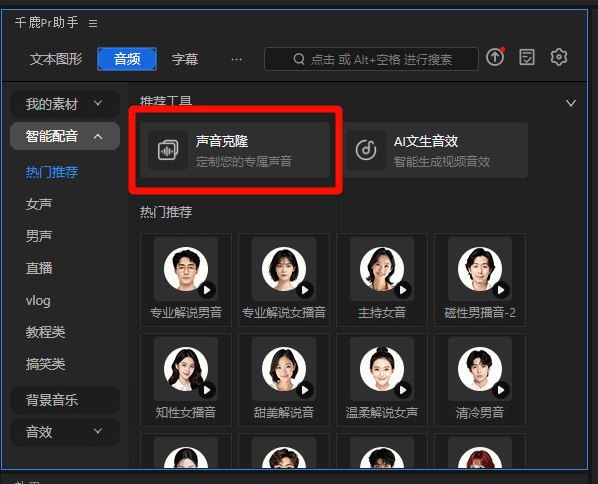Play the 清冷男音 voice preview
This screenshot has height=484, width=598.
[501, 390]
